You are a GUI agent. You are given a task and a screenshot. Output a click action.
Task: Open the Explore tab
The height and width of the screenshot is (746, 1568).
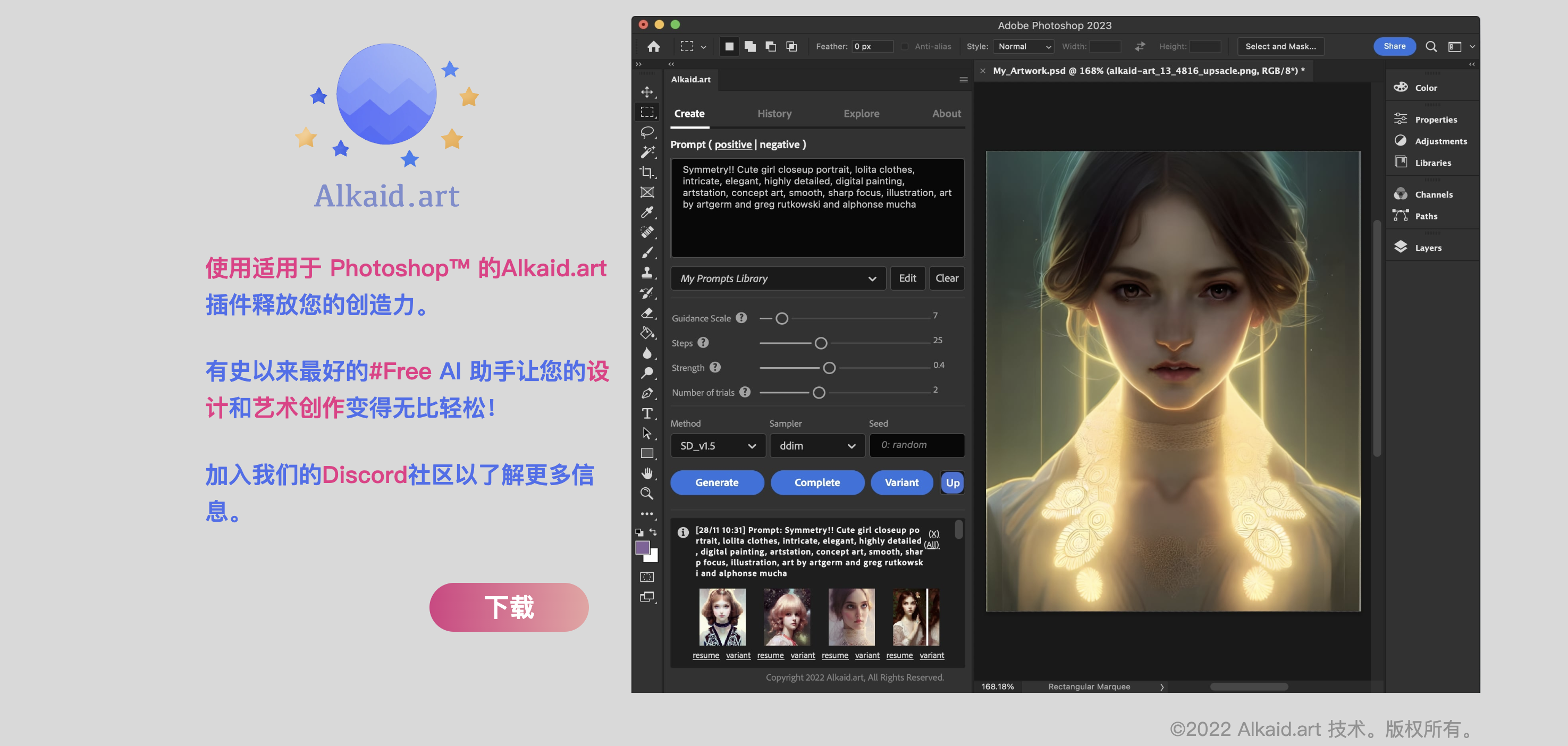pyautogui.click(x=861, y=113)
